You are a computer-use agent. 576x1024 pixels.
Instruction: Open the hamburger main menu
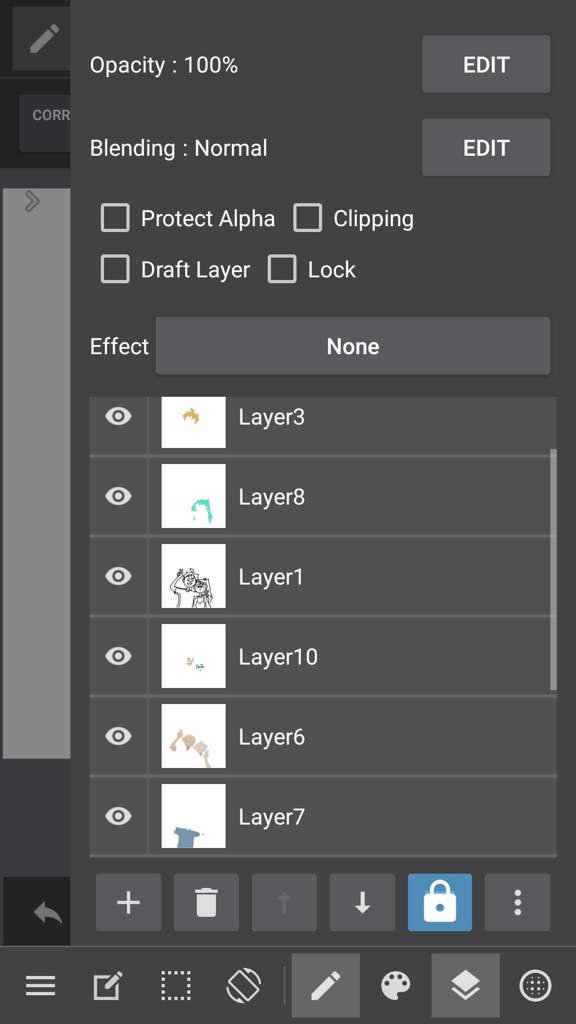pos(40,985)
